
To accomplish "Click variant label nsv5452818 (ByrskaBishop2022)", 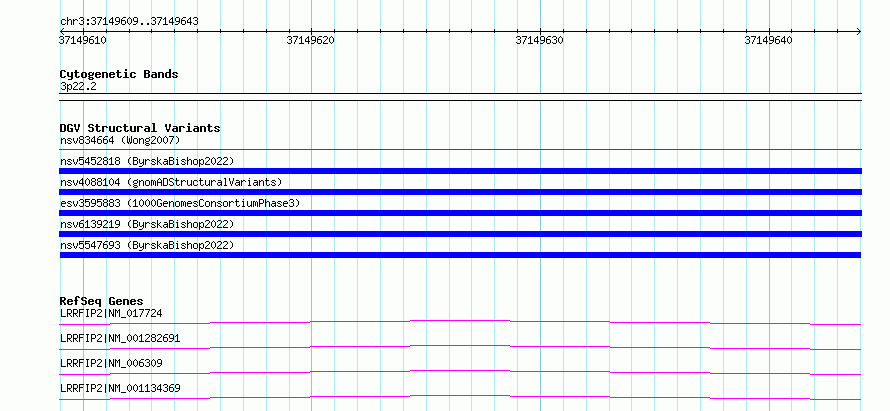I will [x=146, y=161].
